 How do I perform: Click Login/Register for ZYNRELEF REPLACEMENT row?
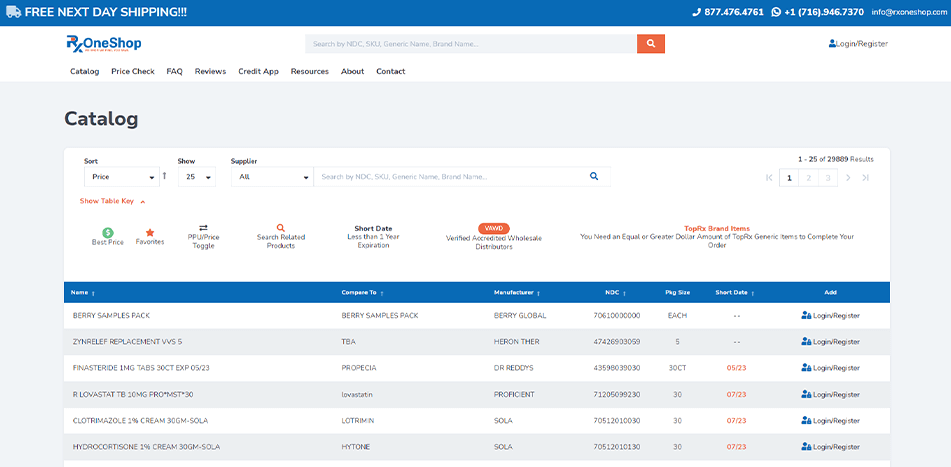[x=830, y=341]
